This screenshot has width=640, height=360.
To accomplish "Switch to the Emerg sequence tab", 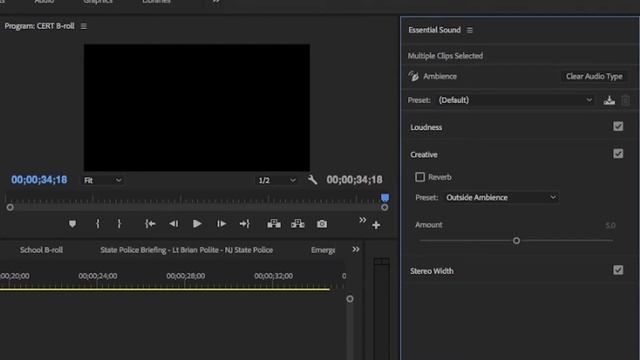I will (323, 250).
